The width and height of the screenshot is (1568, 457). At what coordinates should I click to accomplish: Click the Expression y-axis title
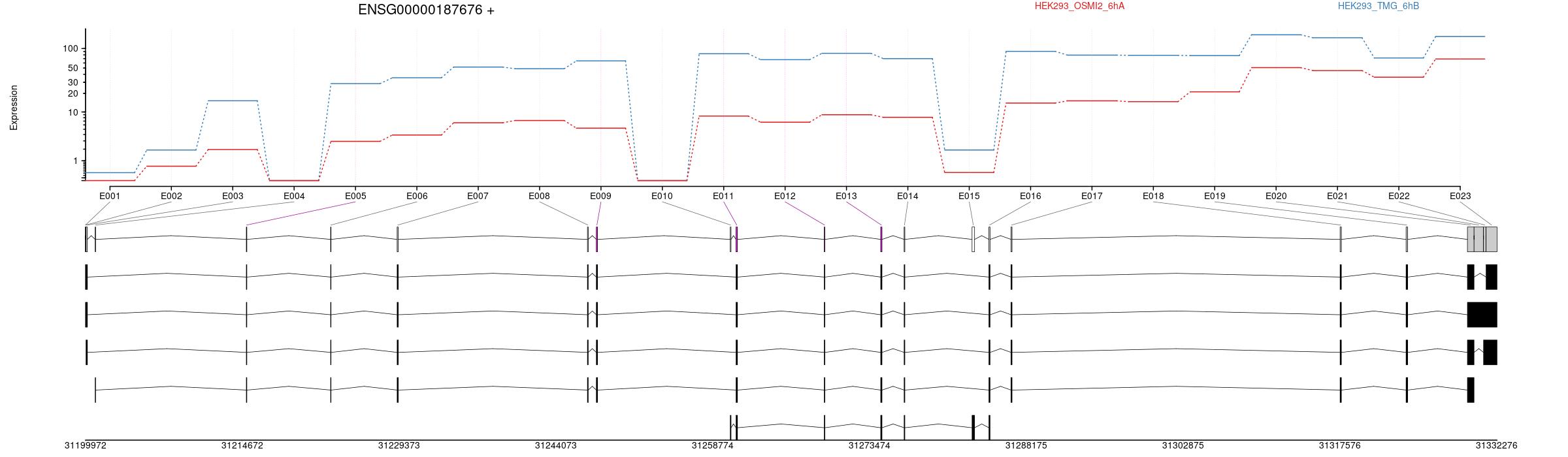(x=14, y=108)
